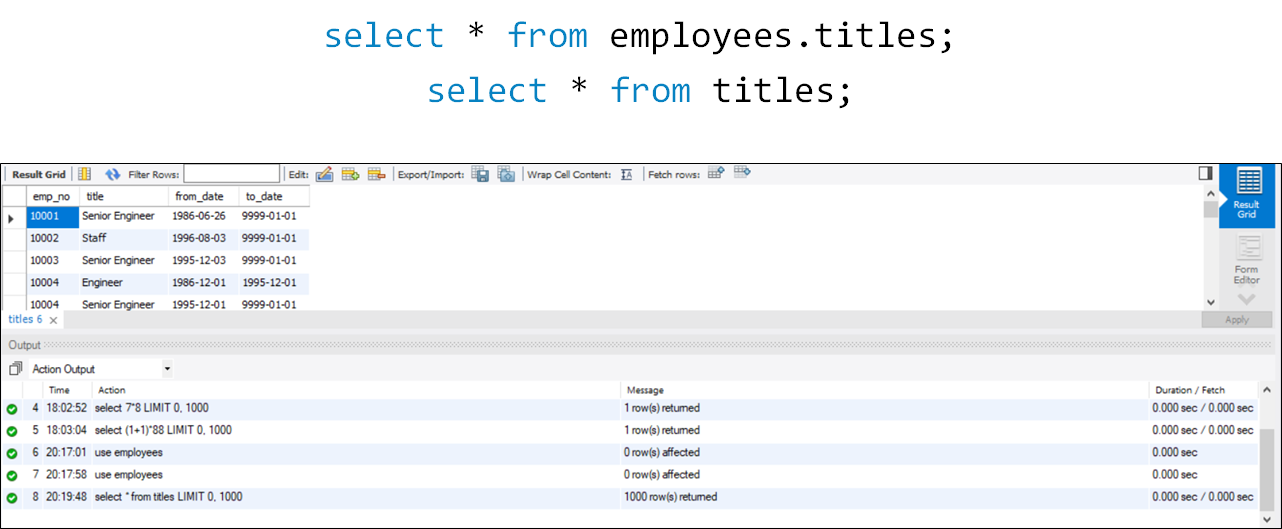Click the '1000 row(s) returned' message

(672, 496)
